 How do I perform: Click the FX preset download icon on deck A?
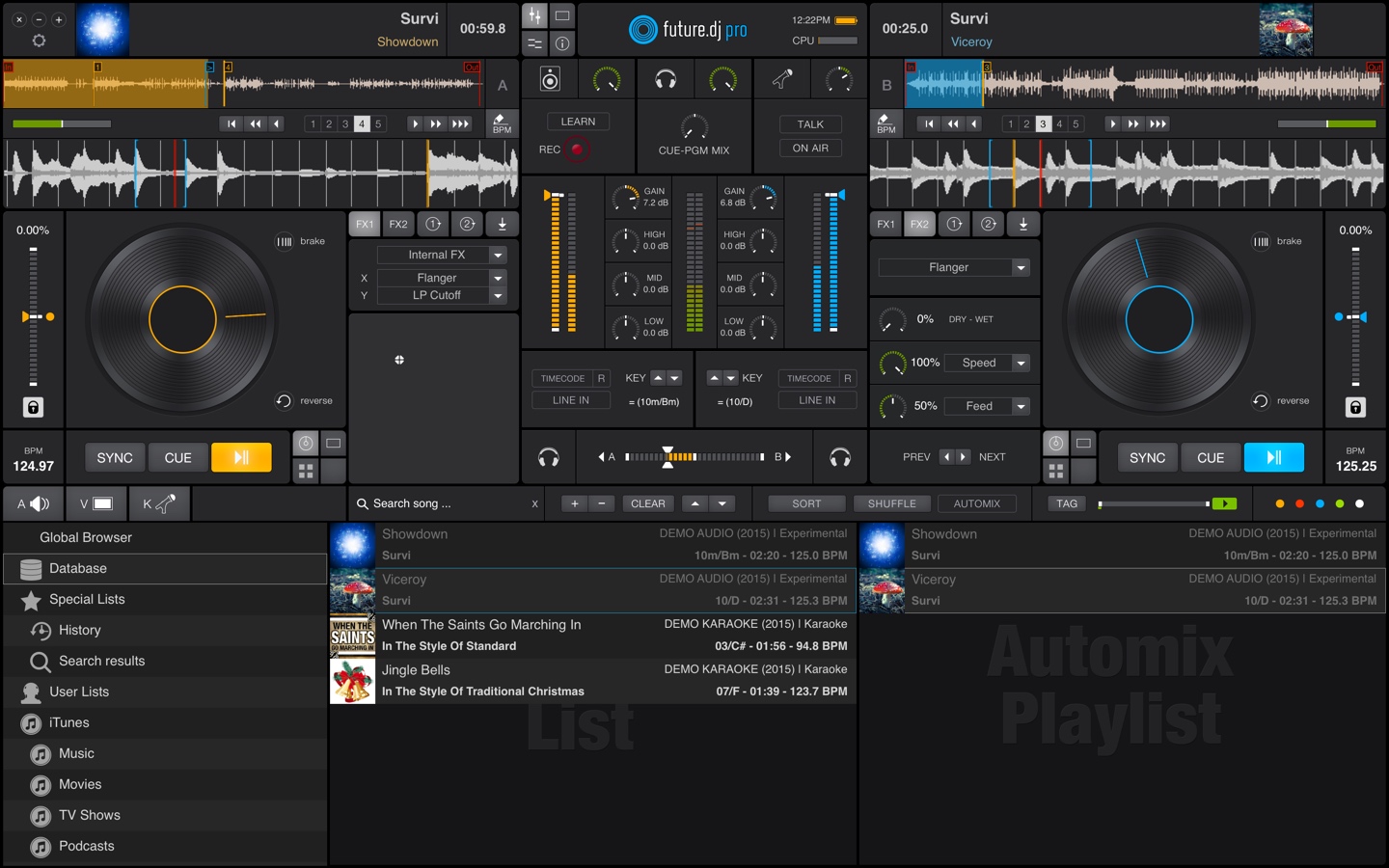502,224
